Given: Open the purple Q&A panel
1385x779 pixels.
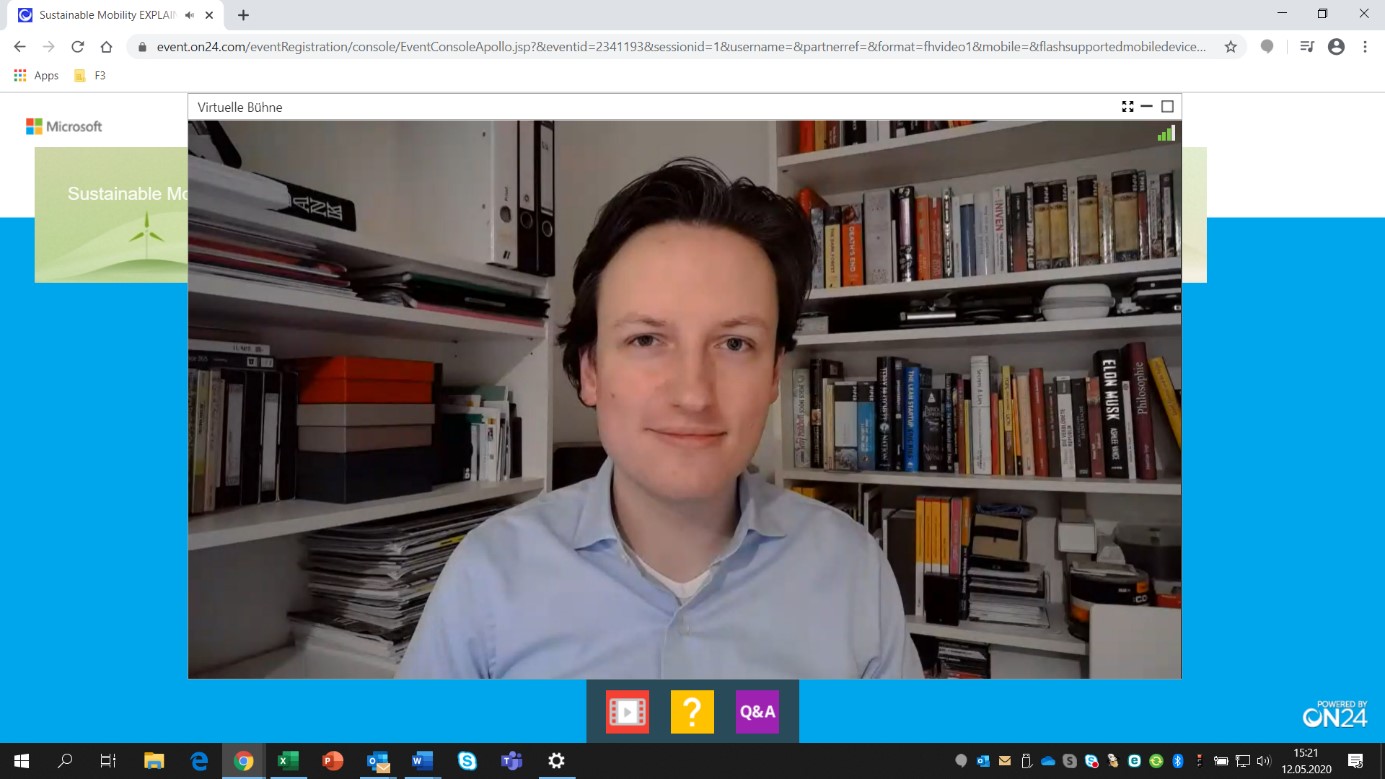Looking at the screenshot, I should [756, 711].
